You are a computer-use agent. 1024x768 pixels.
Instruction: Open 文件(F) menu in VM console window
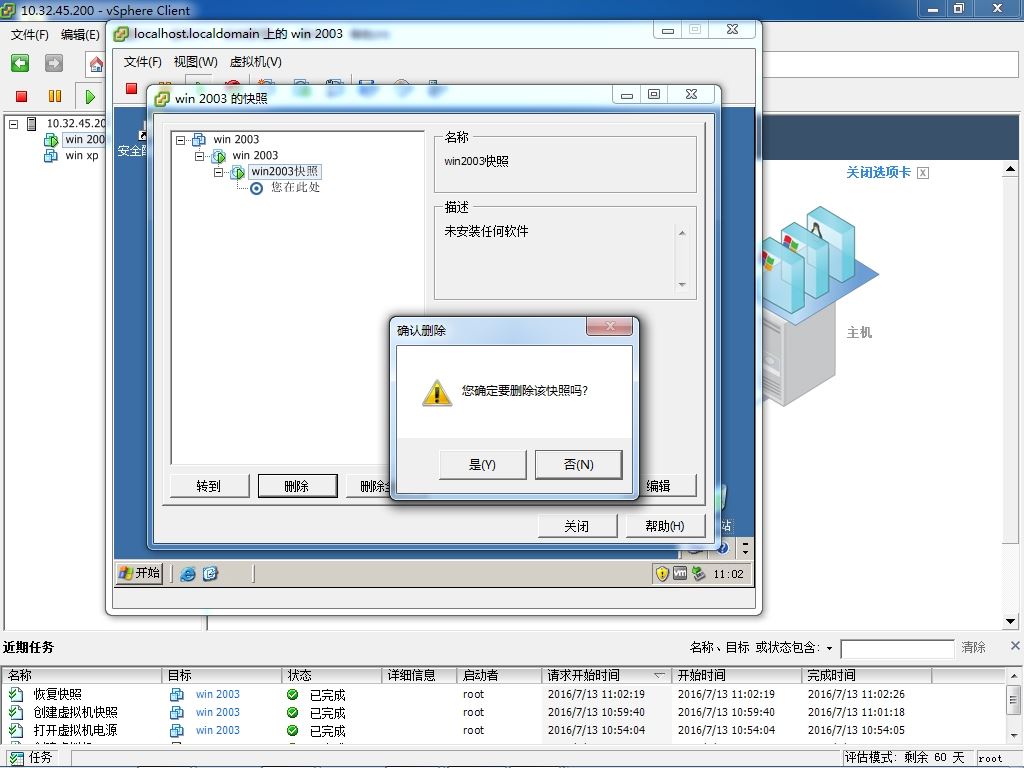(142, 61)
